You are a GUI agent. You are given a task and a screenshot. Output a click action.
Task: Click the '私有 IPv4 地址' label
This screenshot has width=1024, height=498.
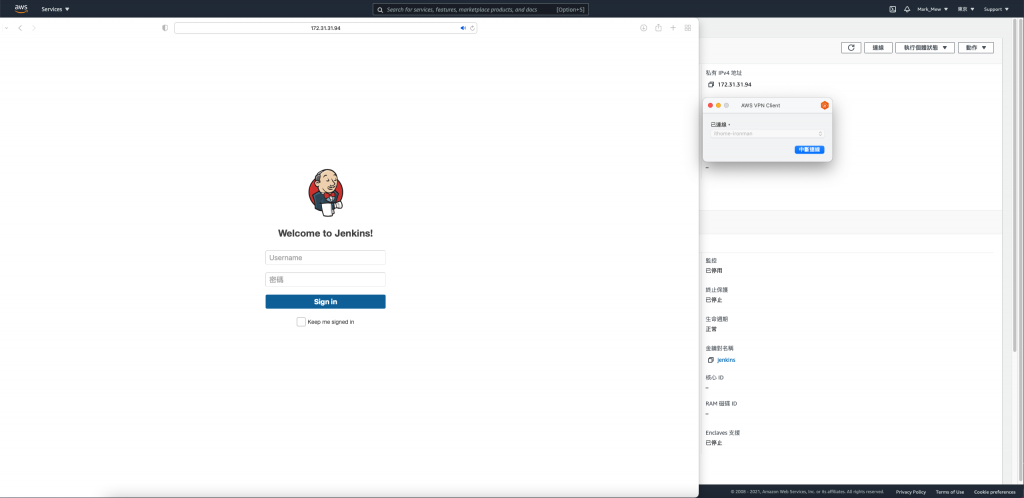724,73
